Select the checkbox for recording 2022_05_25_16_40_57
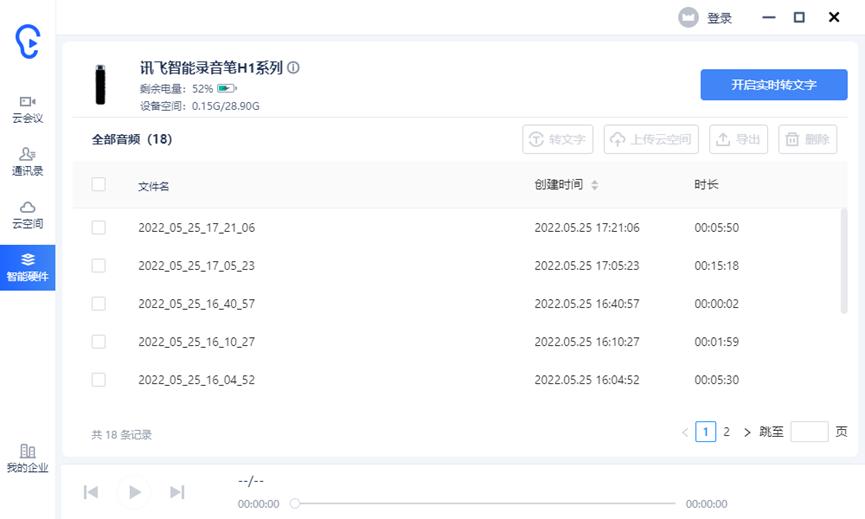 tap(98, 303)
